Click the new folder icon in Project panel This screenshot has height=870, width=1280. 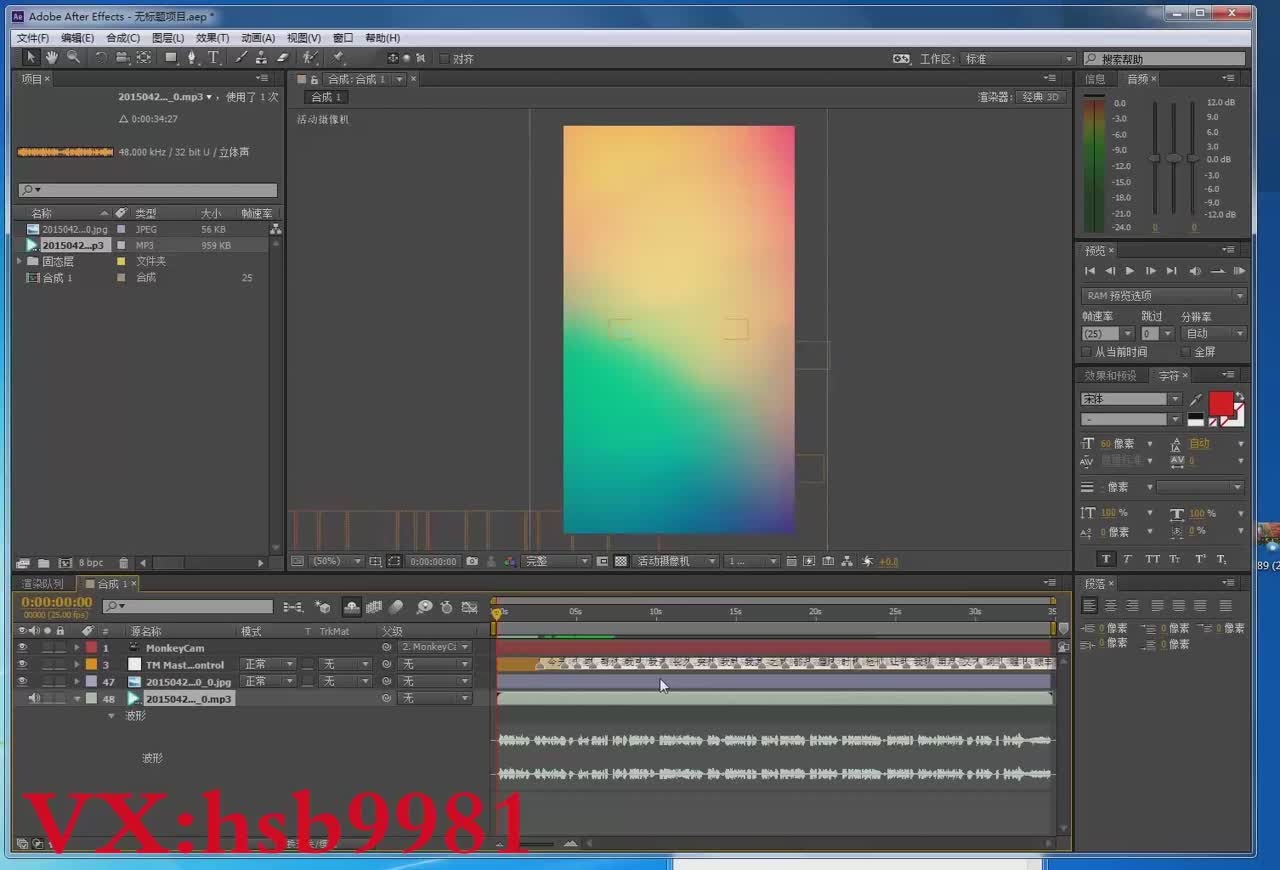click(x=44, y=563)
